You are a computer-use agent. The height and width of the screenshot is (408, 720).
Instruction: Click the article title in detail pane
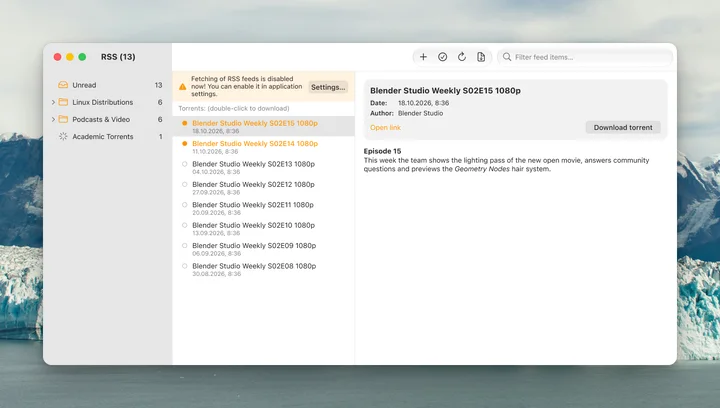(x=445, y=90)
